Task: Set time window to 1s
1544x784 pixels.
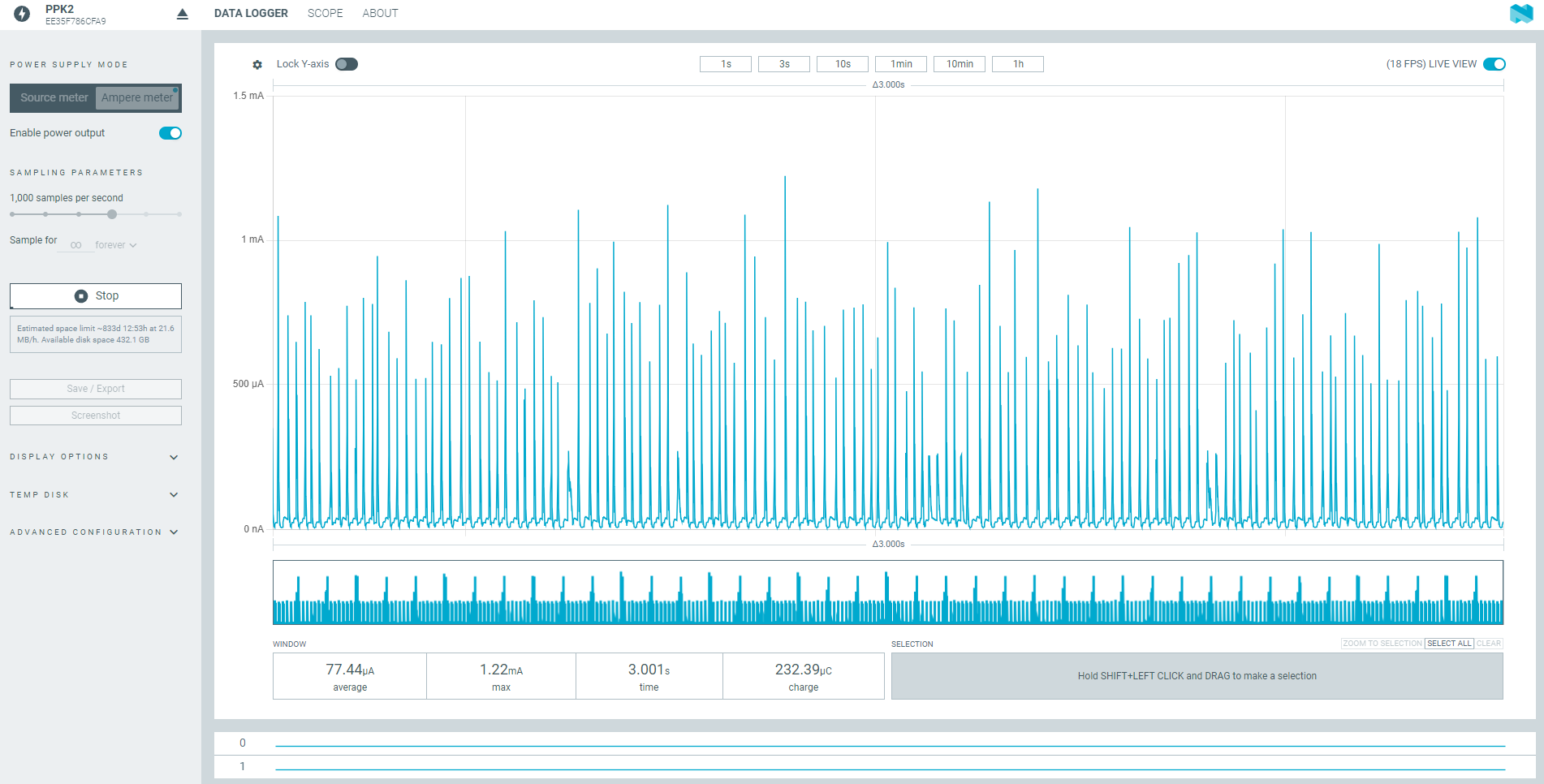Action: click(726, 64)
